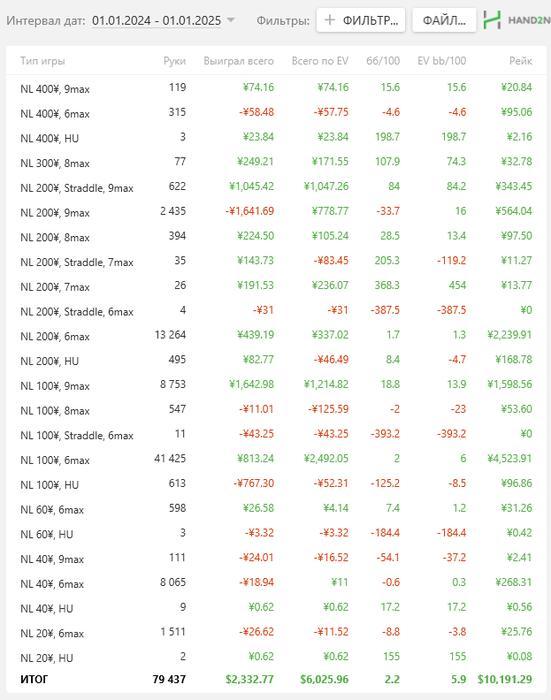Click the Hand2Note logo icon
This screenshot has width=551, height=700.
click(492, 20)
